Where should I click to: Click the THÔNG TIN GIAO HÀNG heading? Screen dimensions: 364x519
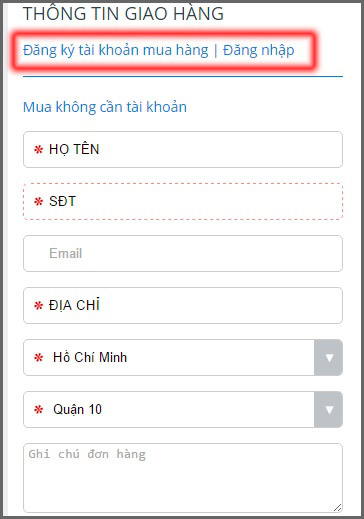click(x=123, y=13)
